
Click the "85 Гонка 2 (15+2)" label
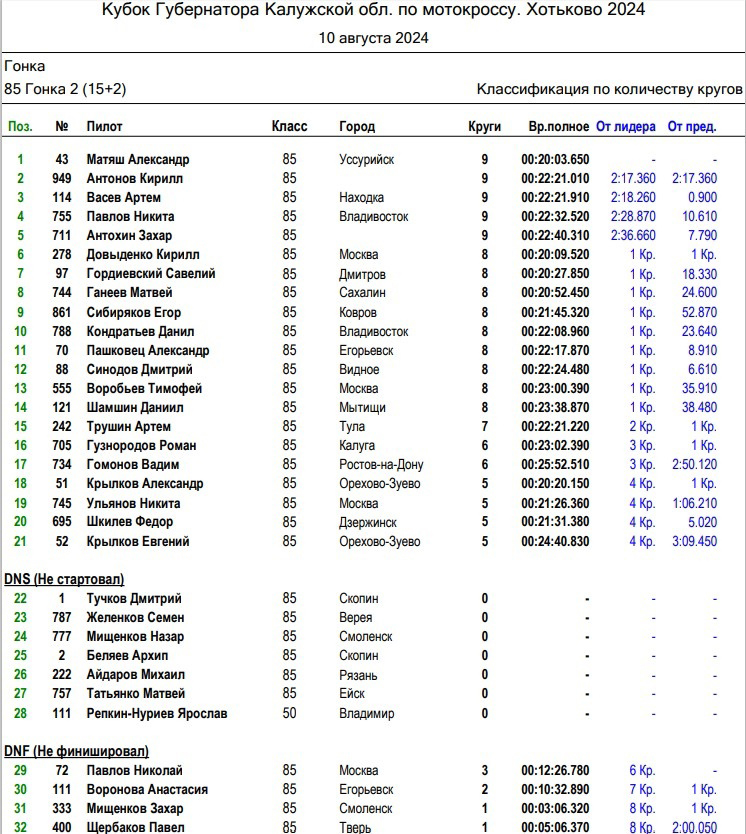tap(65, 89)
